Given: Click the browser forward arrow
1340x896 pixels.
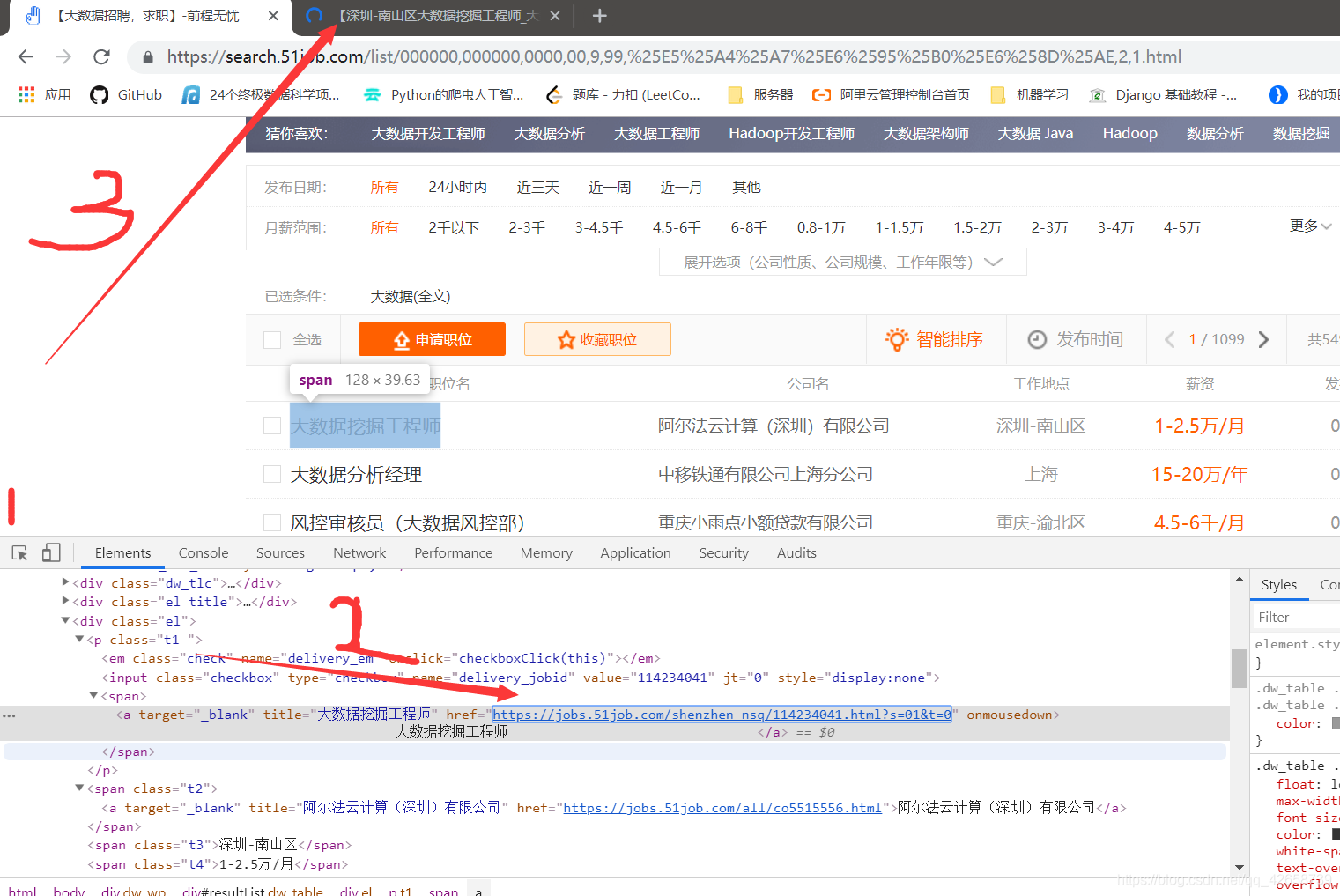Looking at the screenshot, I should (63, 56).
